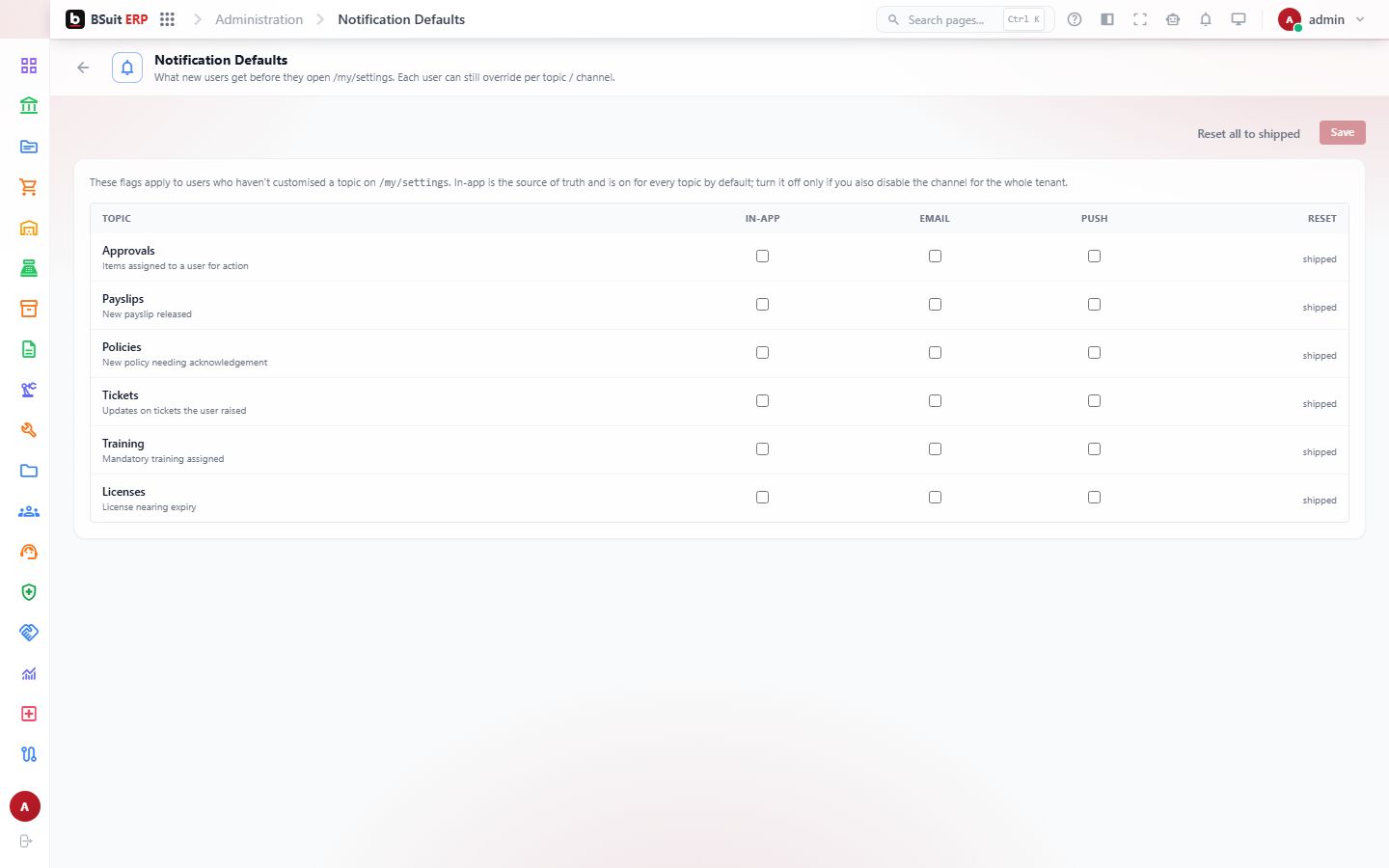Check the Push box for Tickets
Image resolution: width=1389 pixels, height=868 pixels.
point(1094,401)
